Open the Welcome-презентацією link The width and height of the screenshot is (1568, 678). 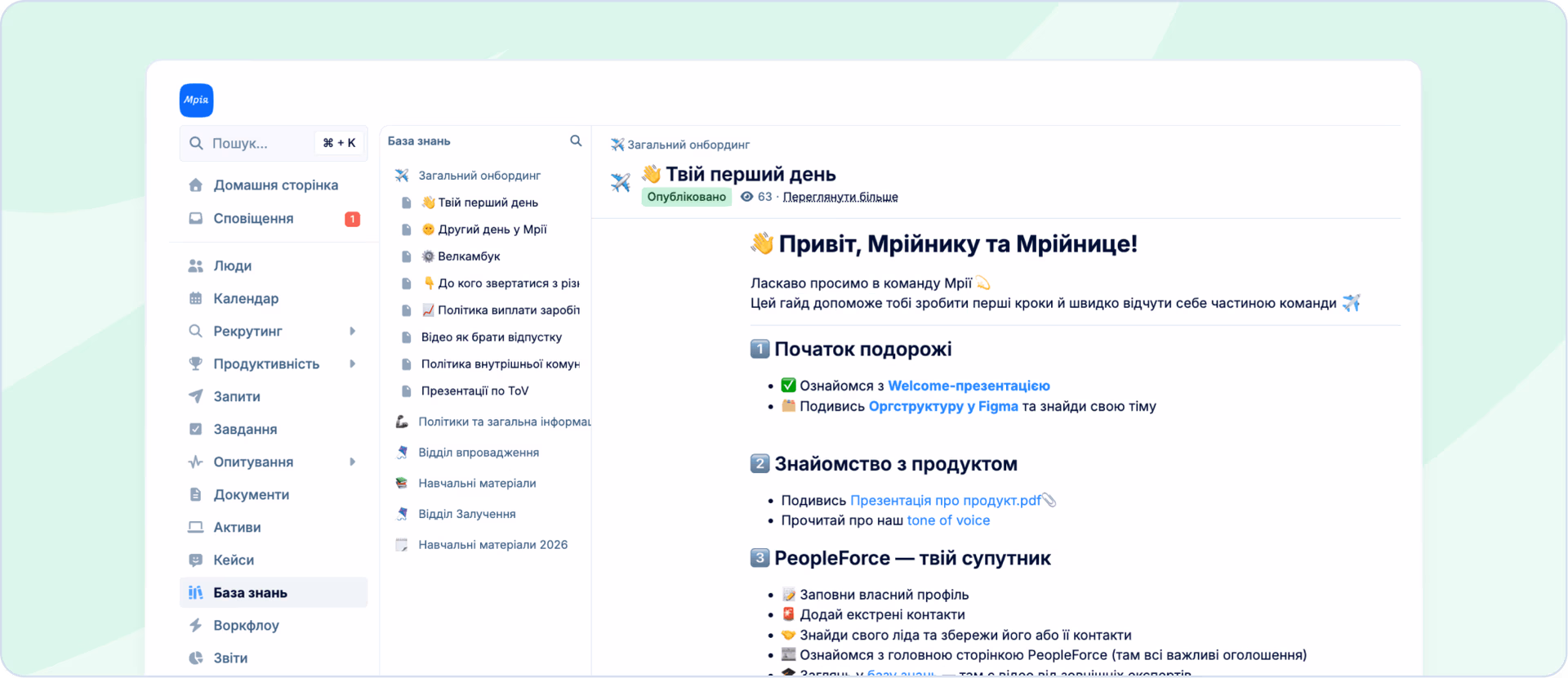969,386
